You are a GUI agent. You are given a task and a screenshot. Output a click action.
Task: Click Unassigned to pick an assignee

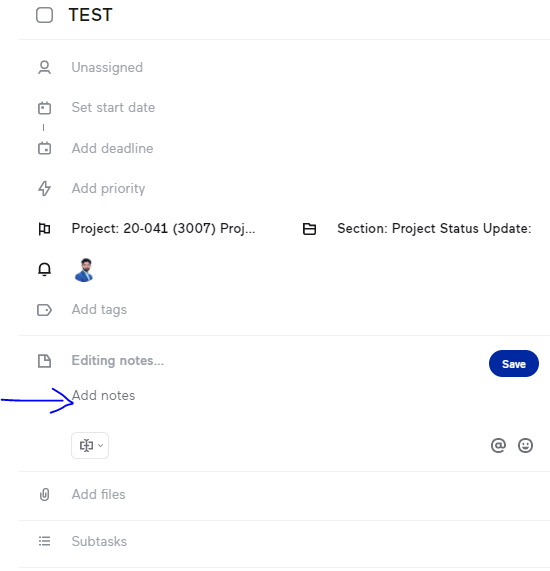coord(107,68)
